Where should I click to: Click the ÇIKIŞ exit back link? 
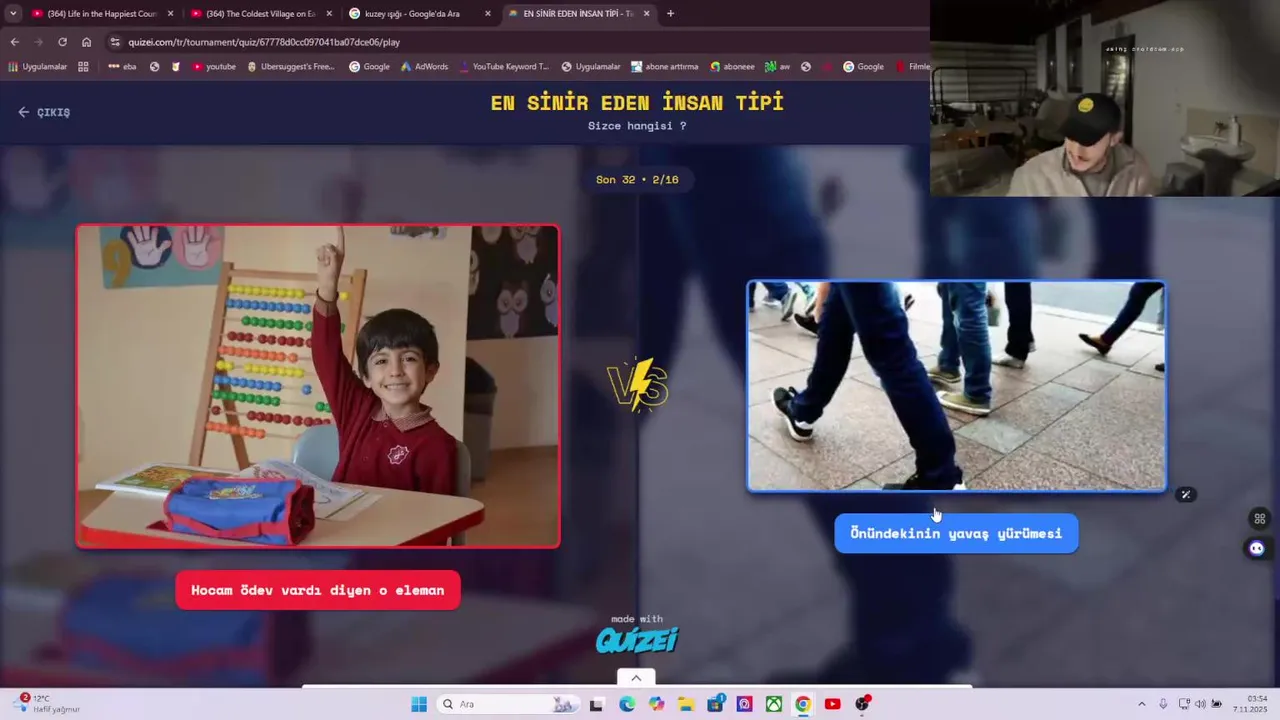click(44, 112)
